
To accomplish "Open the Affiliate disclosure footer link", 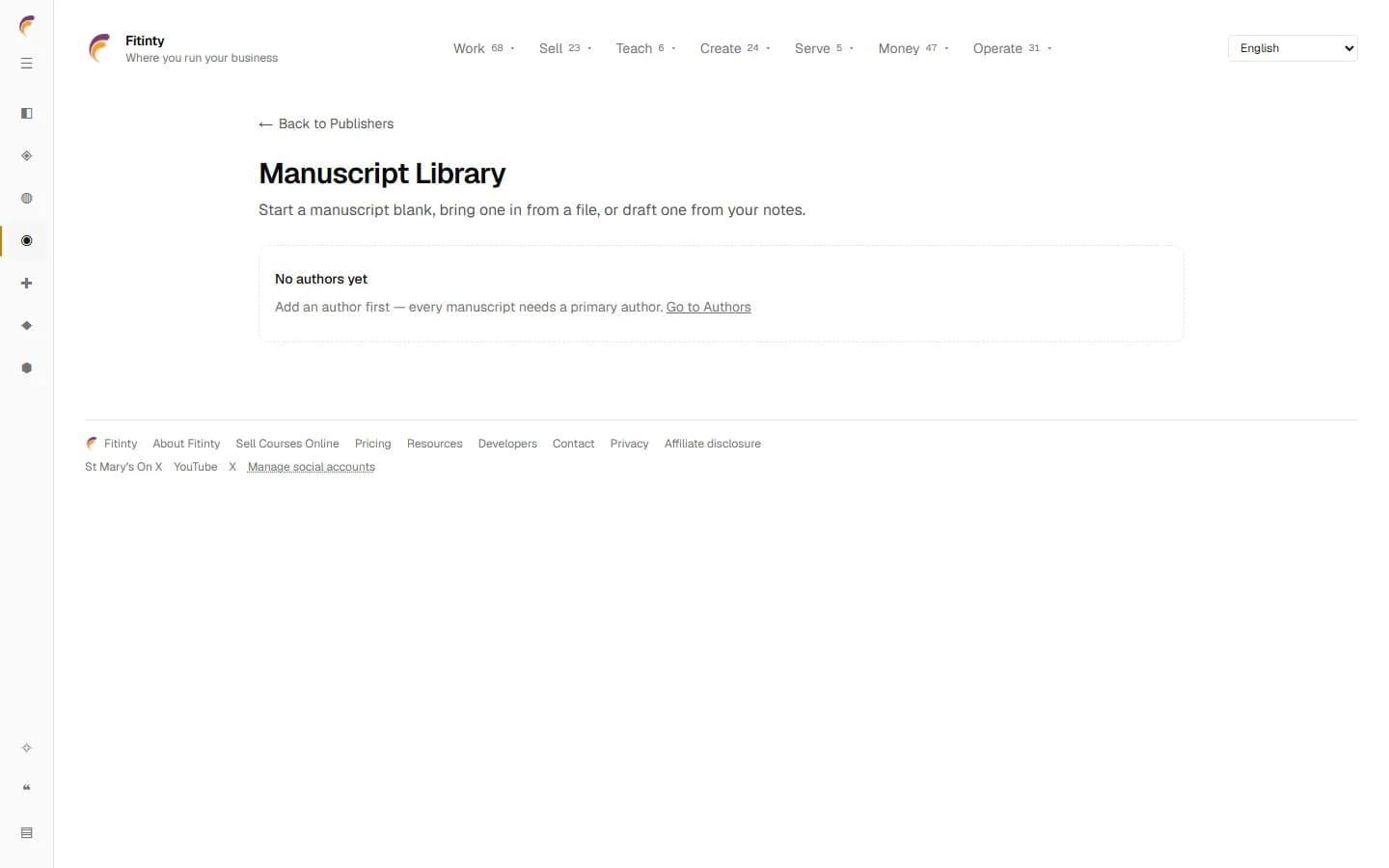I will tap(713, 444).
